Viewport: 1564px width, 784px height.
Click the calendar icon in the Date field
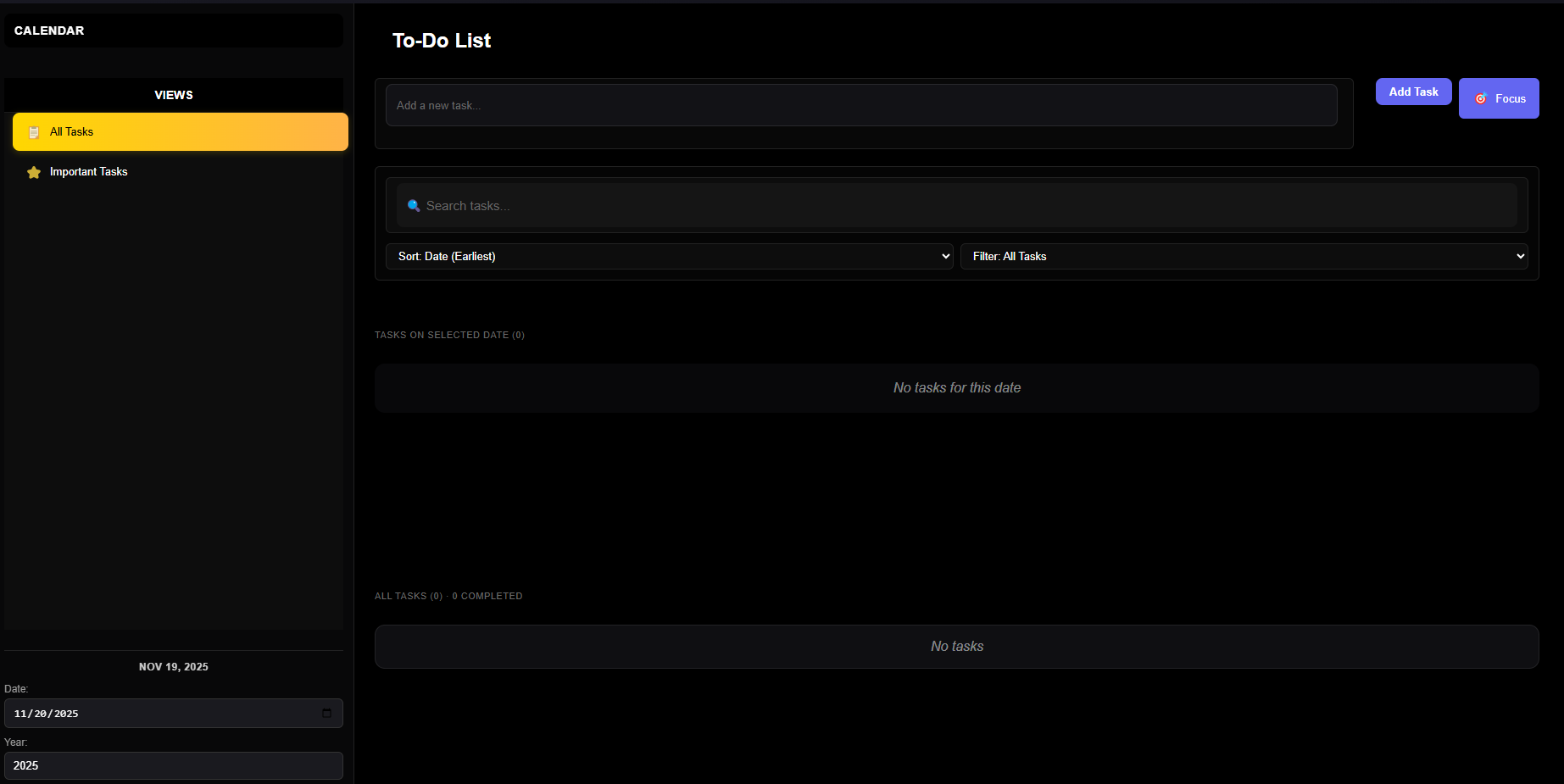(x=326, y=713)
